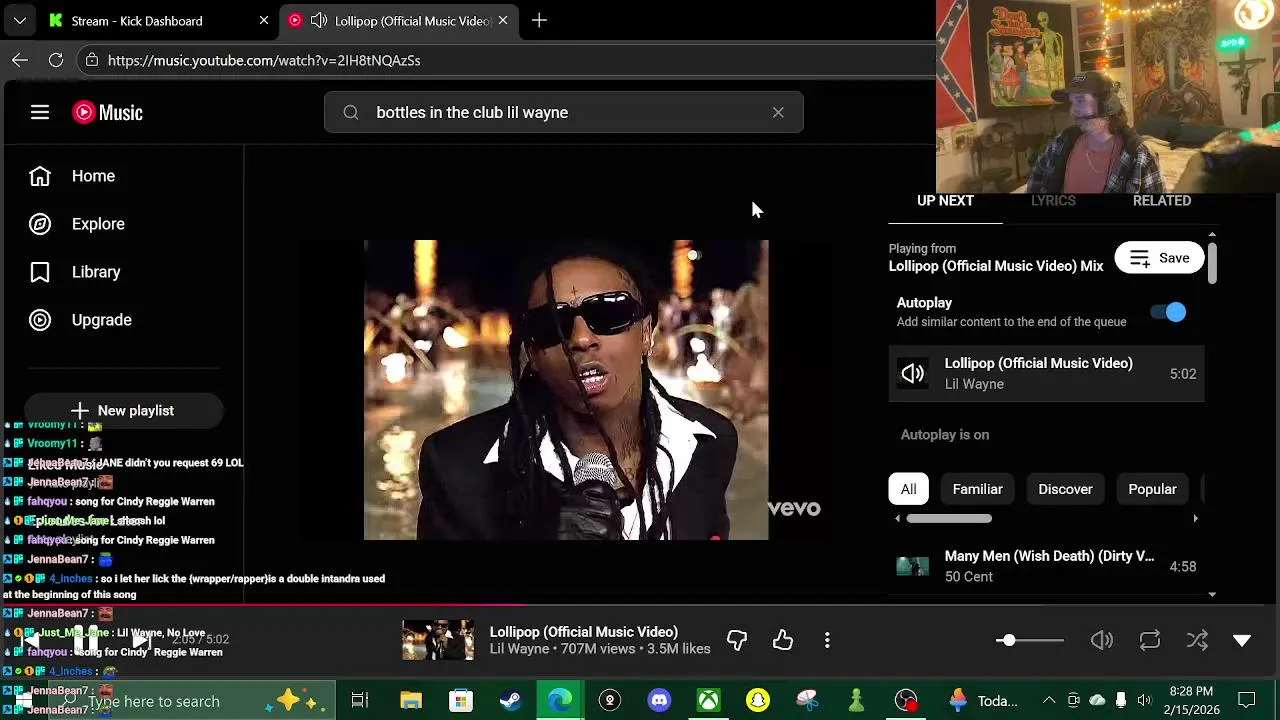Viewport: 1280px width, 720px height.
Task: Pause the current song
Action: pos(86,640)
